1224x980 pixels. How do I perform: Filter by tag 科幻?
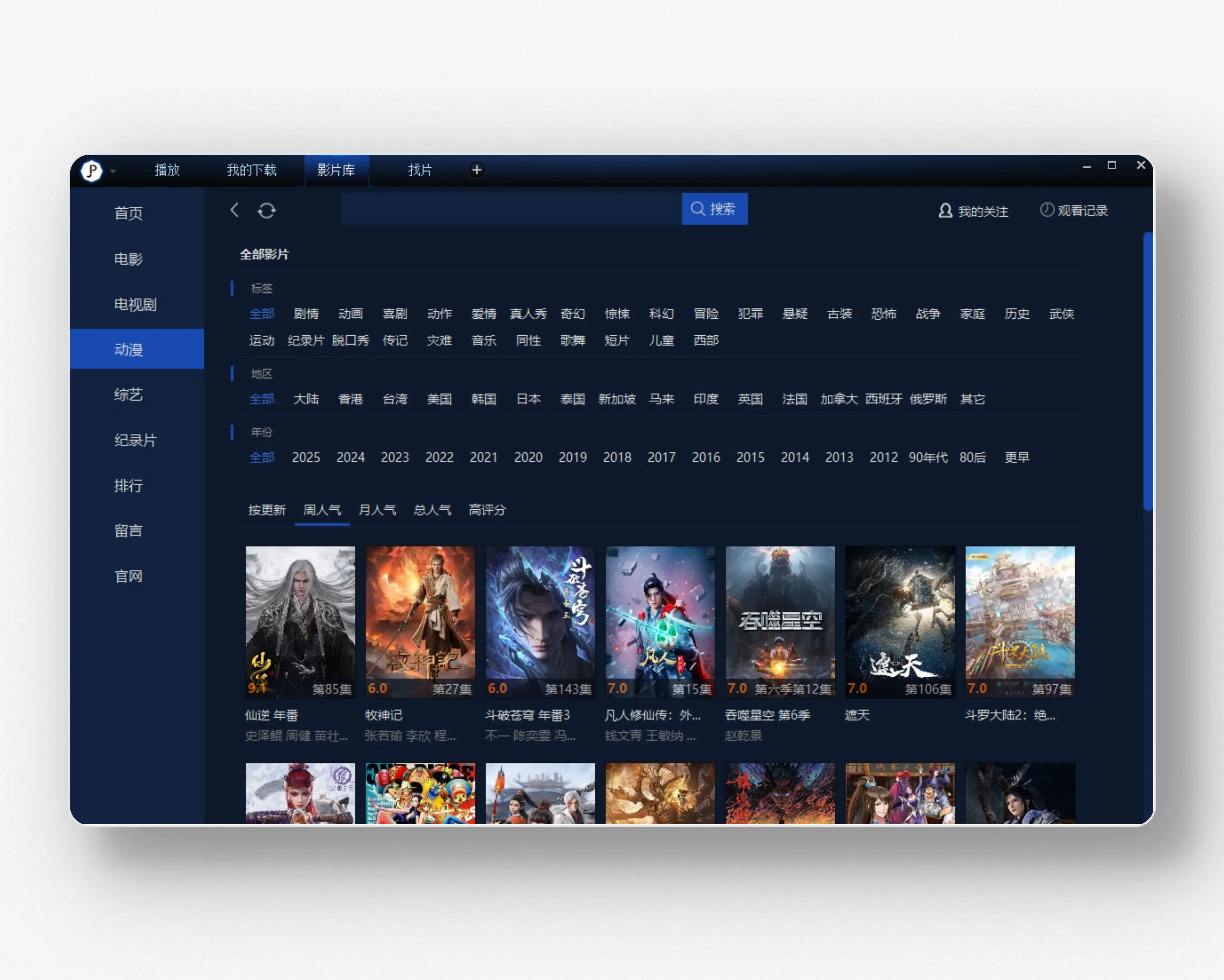[x=661, y=314]
